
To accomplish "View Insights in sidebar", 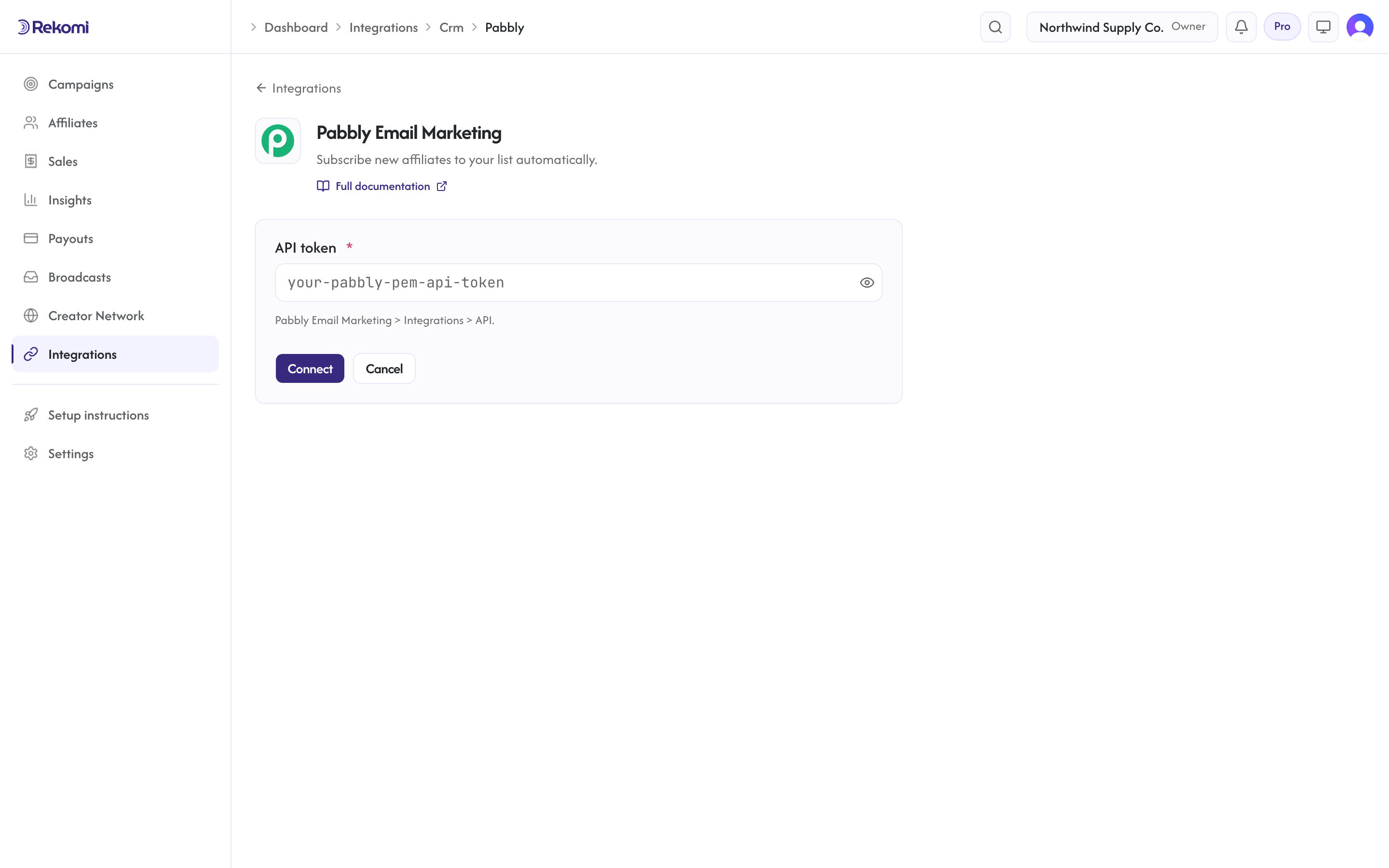I will pos(115,200).
